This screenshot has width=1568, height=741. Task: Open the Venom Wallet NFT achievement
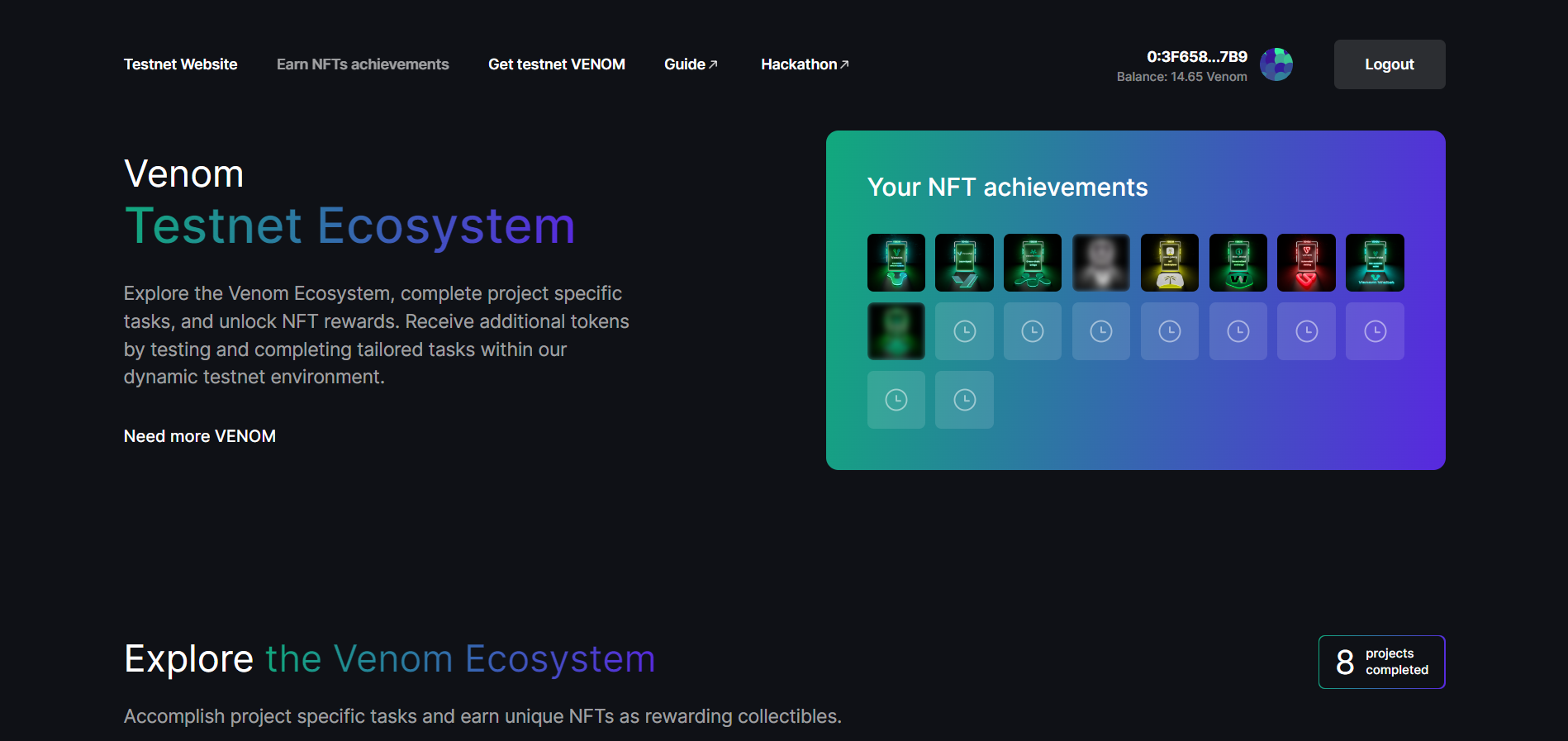(x=1375, y=263)
